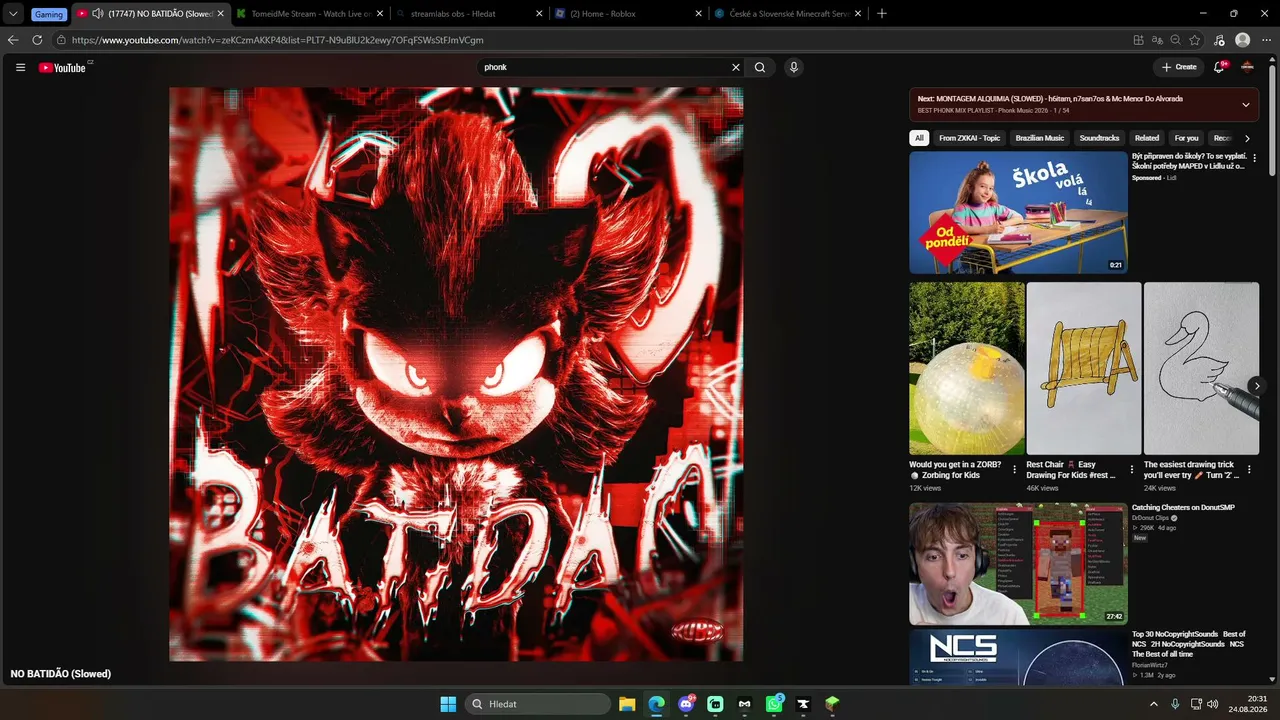Close the Home - Roblox tab

click(698, 14)
